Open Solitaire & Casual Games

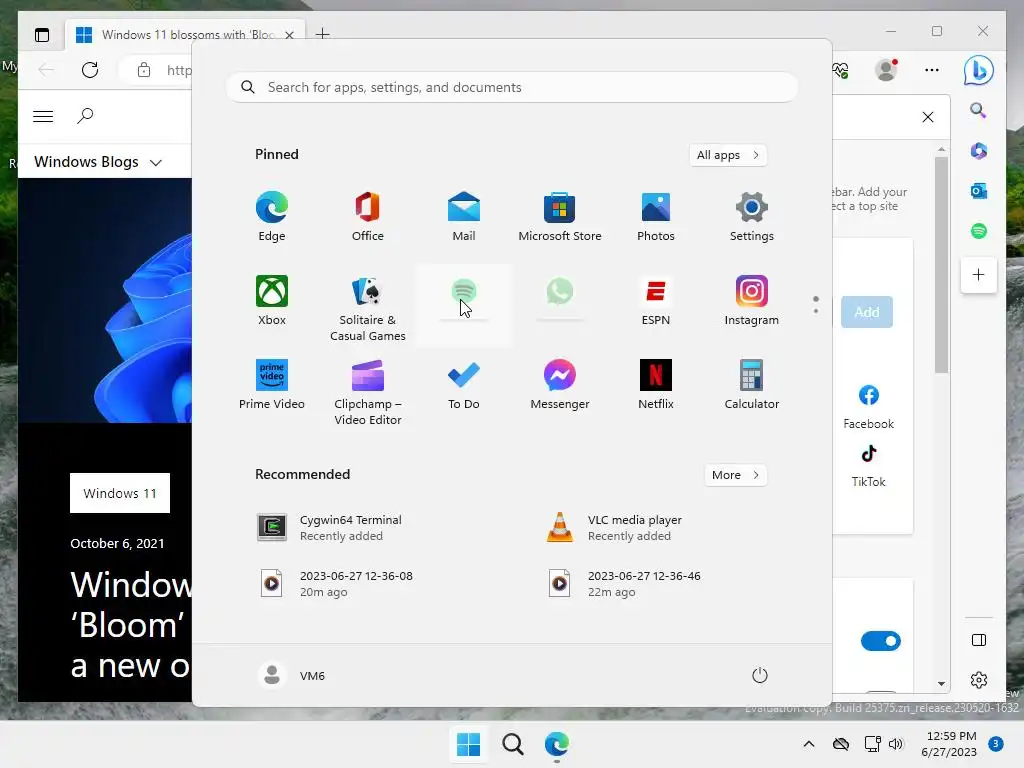pos(368,308)
